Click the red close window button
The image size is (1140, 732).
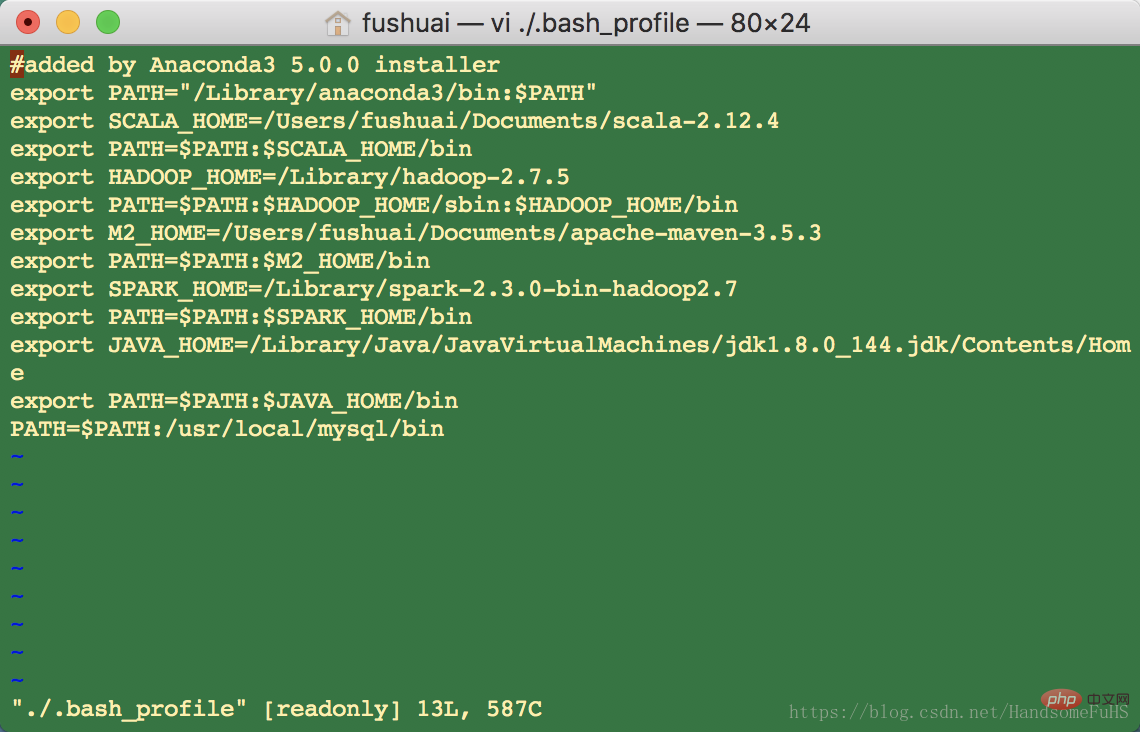[x=28, y=23]
